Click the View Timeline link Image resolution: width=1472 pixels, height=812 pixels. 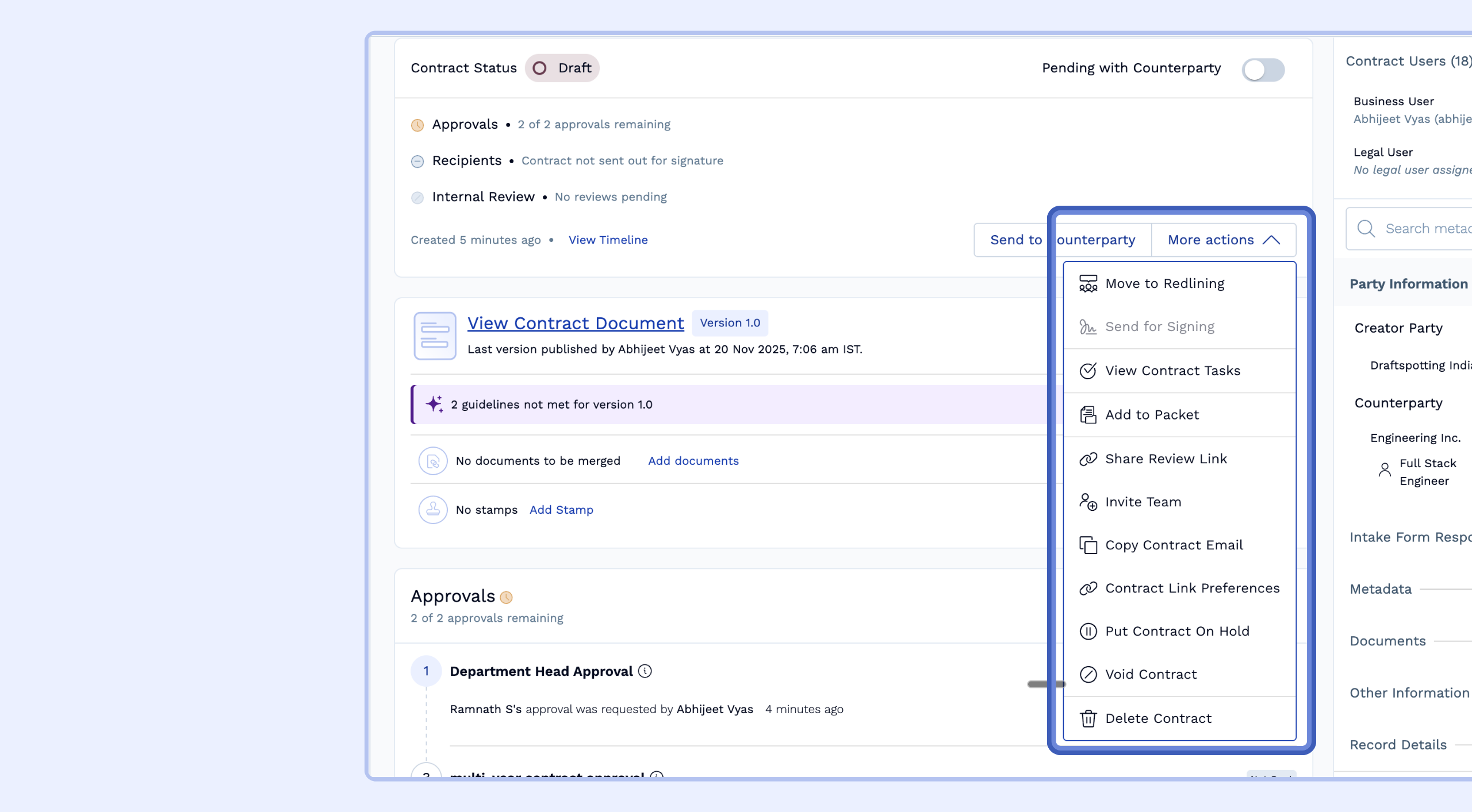click(608, 240)
